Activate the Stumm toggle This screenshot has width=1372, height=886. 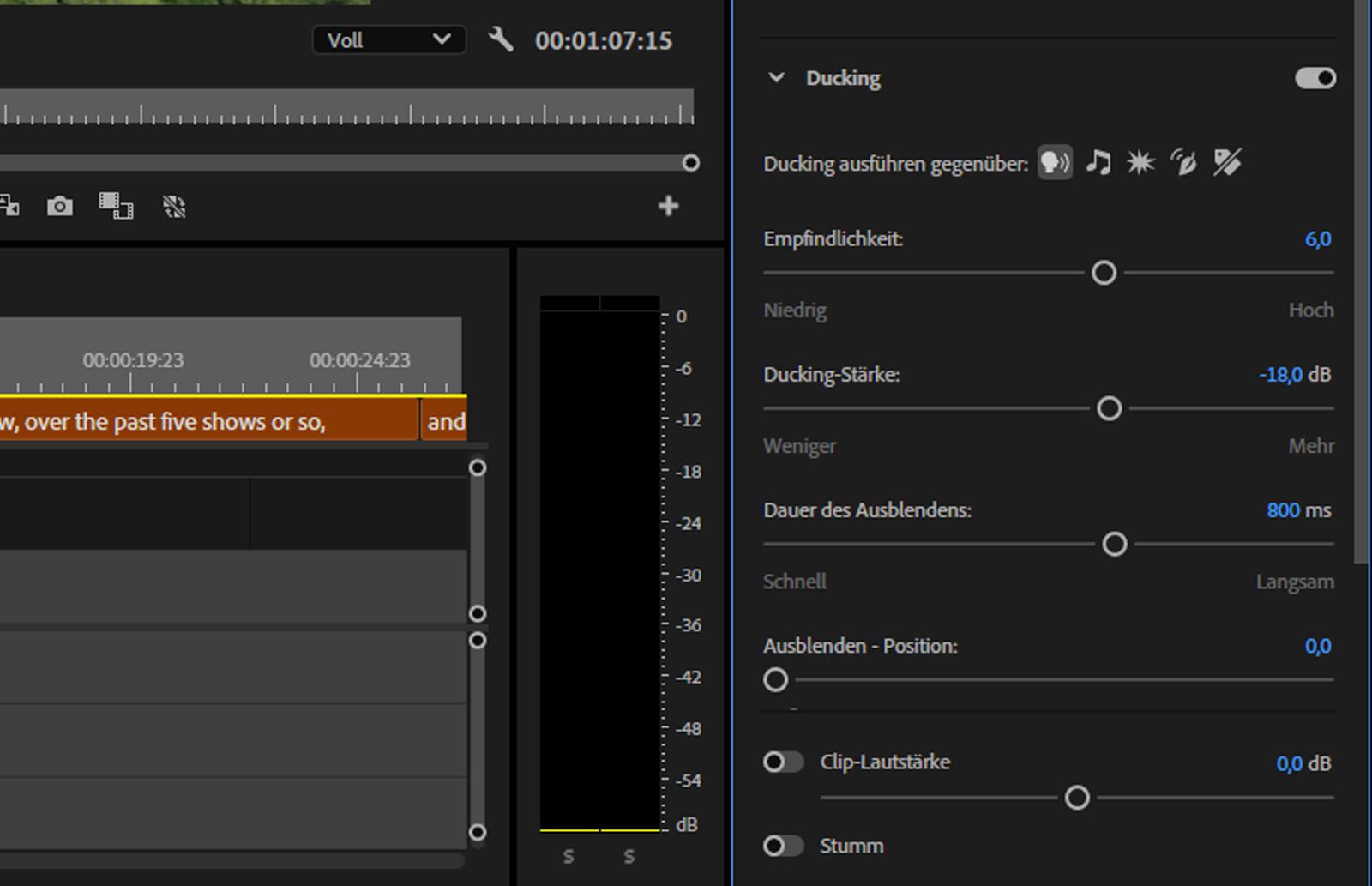782,846
